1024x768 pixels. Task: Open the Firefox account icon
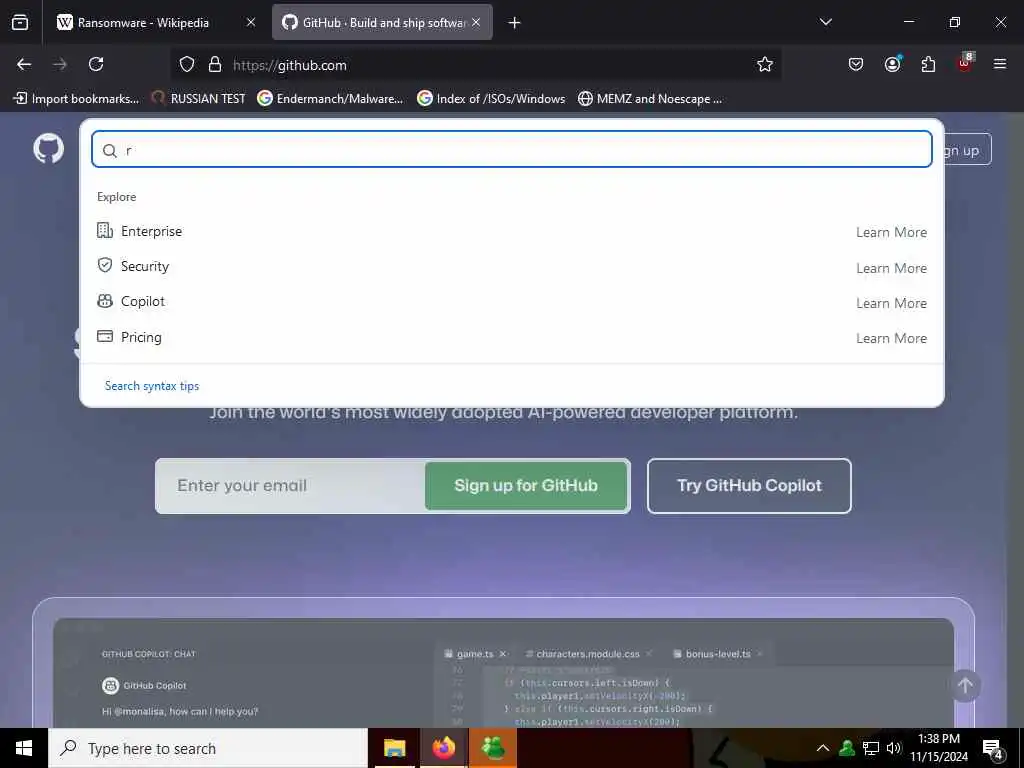pyautogui.click(x=892, y=64)
